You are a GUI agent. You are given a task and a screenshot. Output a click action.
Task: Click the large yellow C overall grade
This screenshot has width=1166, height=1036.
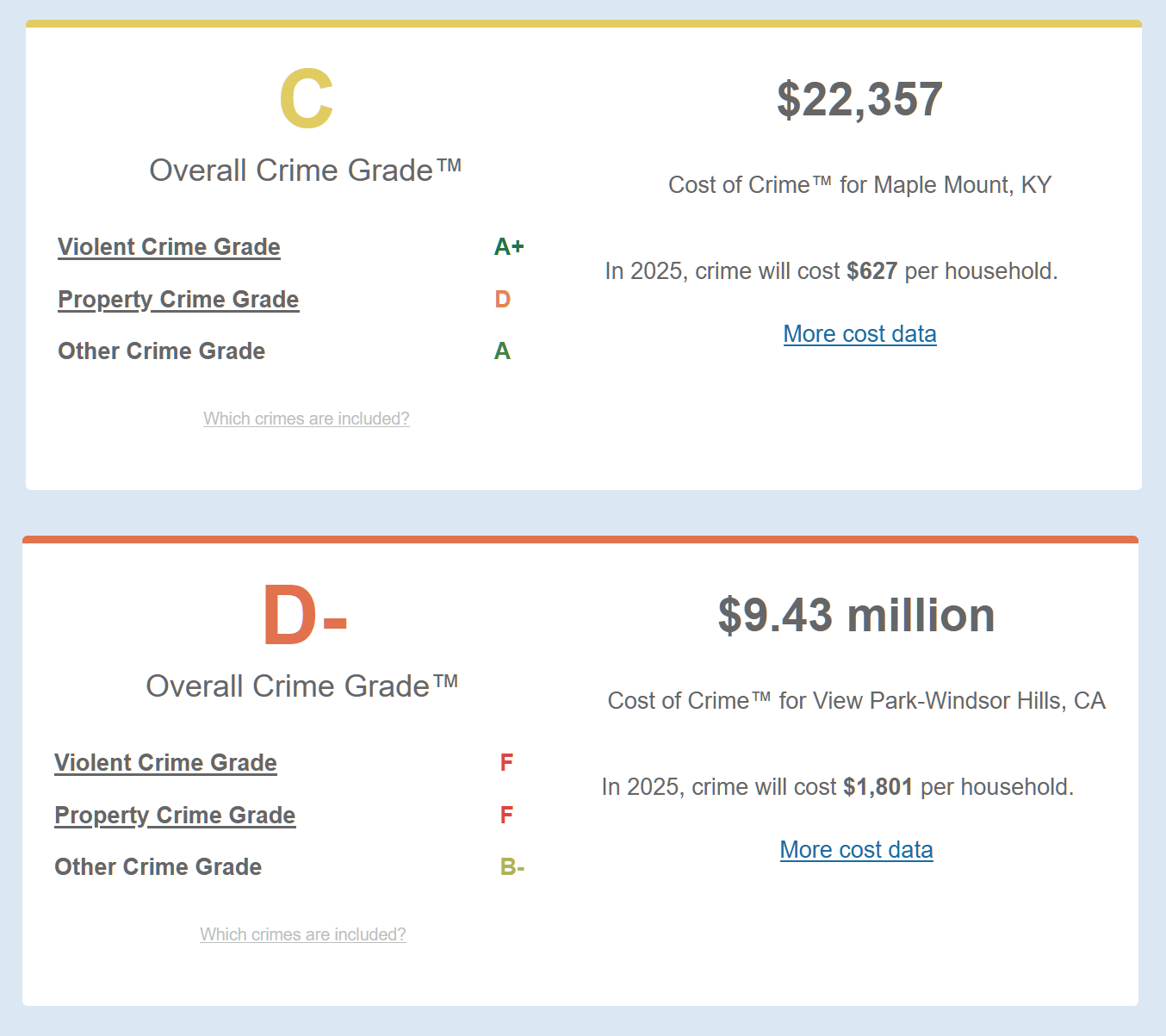point(307,99)
